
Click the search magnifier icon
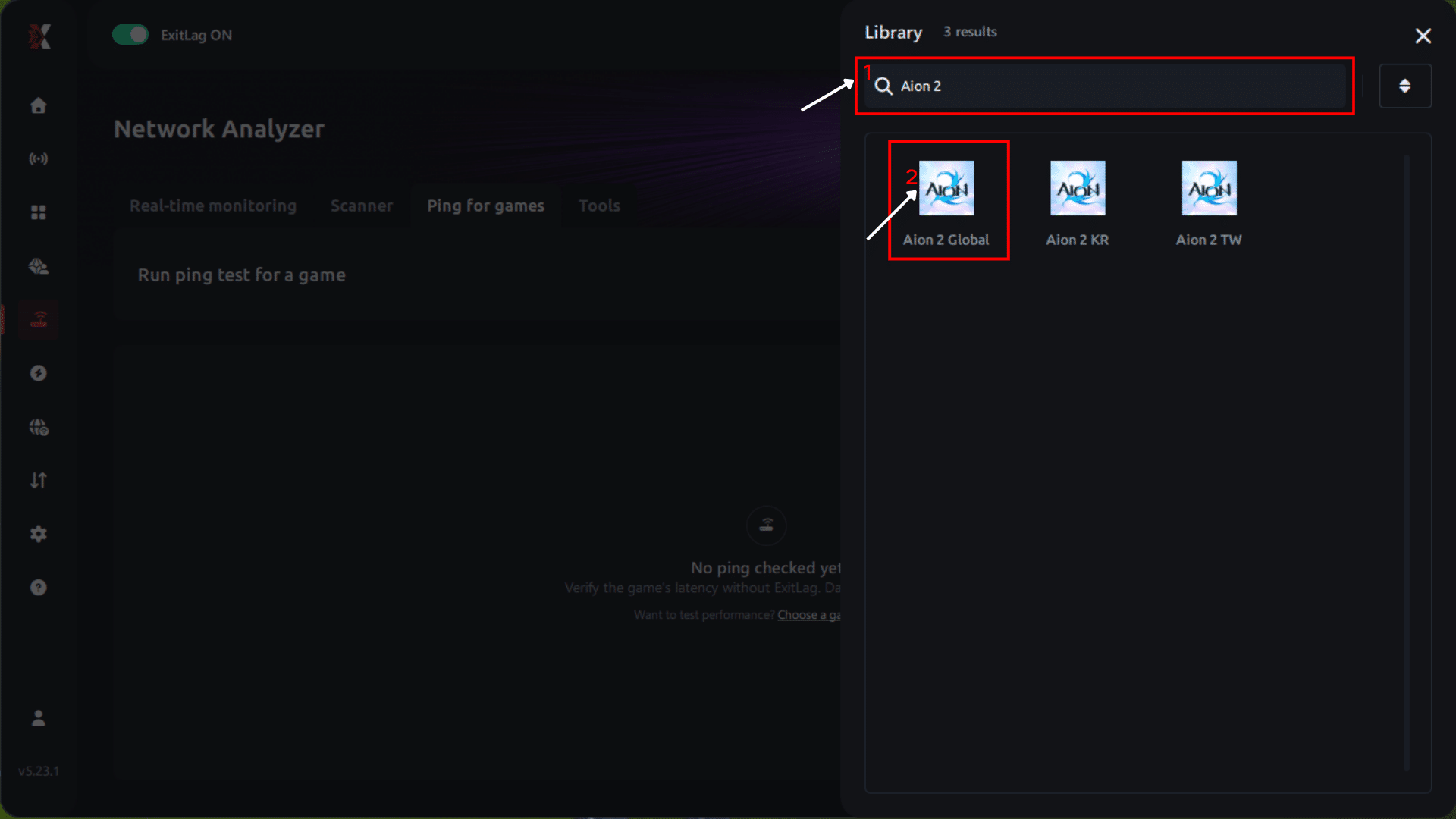point(883,86)
